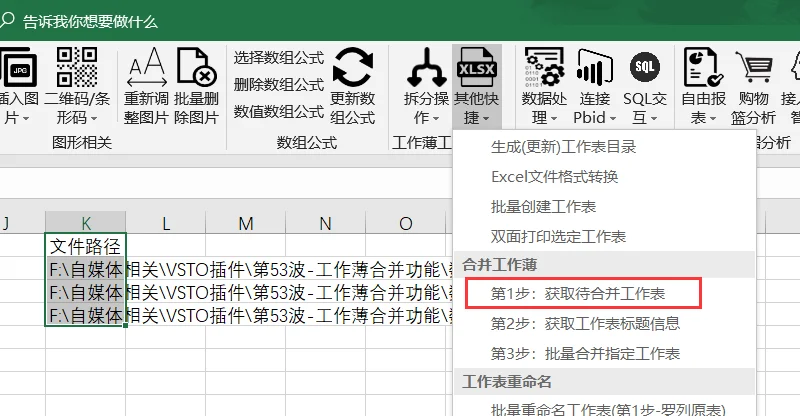Click the first file path cell under 文件路径
The image size is (800, 416).
point(85,269)
